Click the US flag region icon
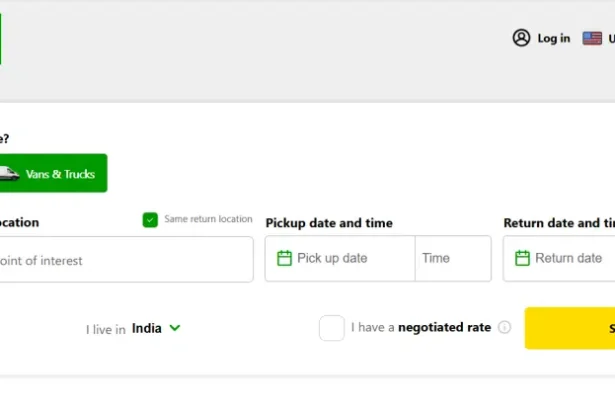This screenshot has height=410, width=615. [x=593, y=38]
